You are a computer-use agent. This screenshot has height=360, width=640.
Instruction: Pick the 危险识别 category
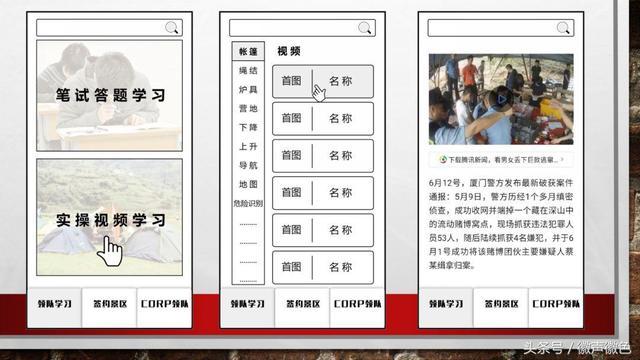pos(248,203)
